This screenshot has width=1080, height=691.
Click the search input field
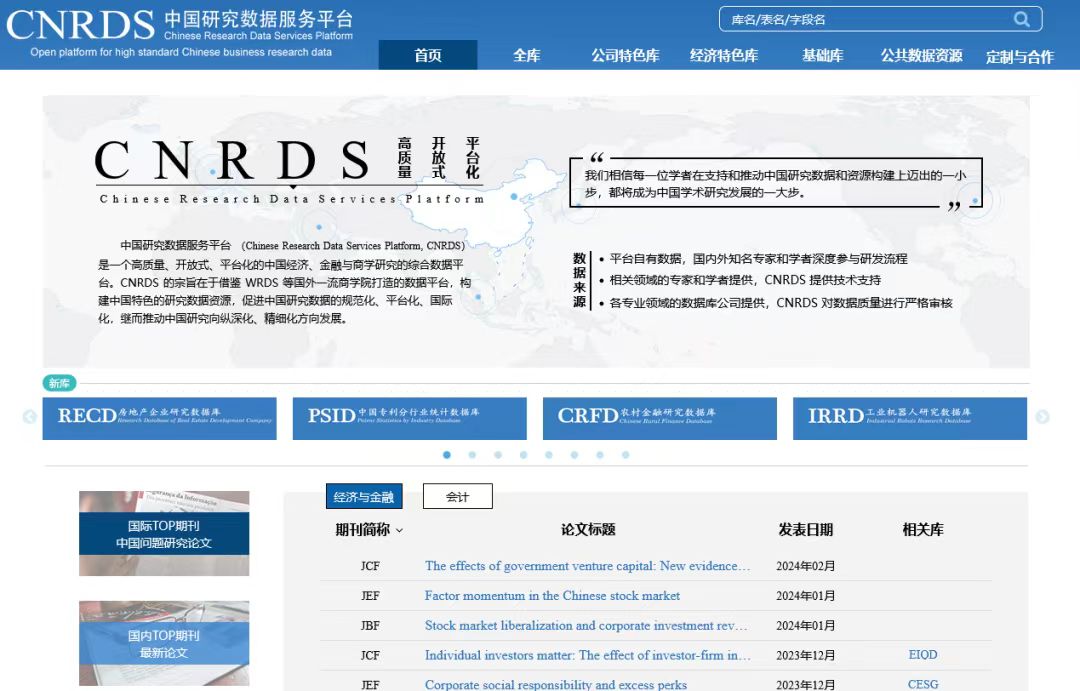coord(865,19)
